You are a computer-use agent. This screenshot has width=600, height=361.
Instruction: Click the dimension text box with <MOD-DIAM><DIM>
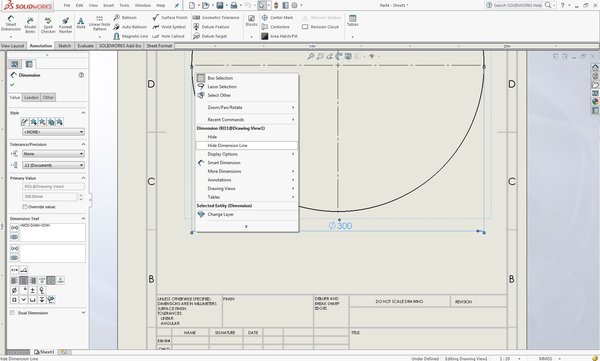(52, 232)
